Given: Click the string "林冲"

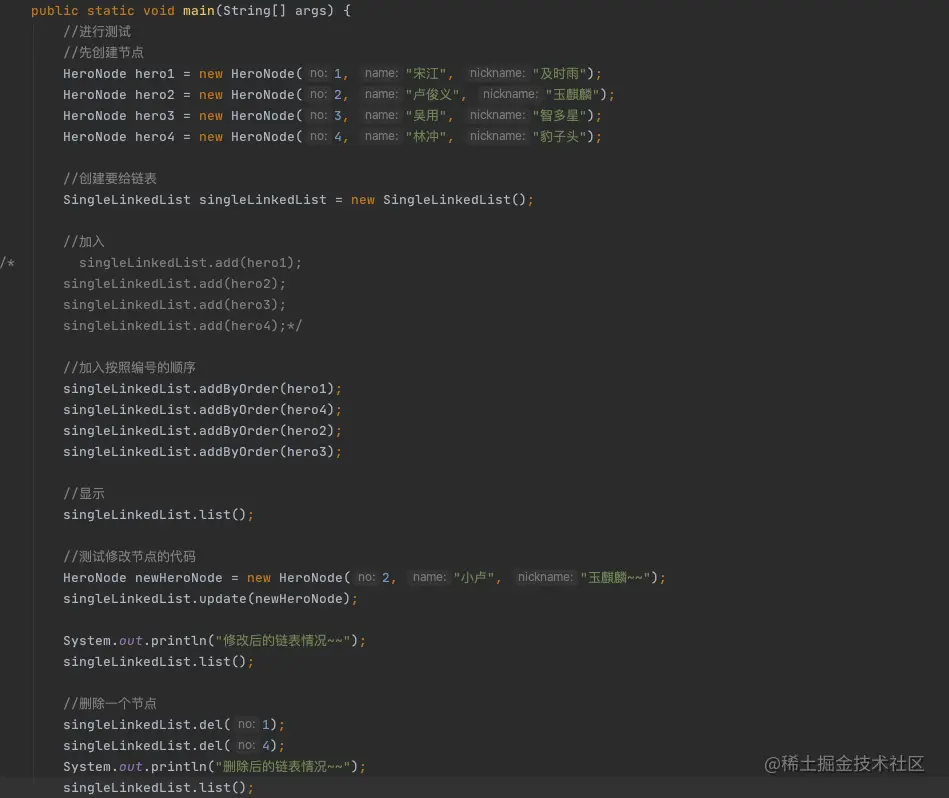Looking at the screenshot, I should (x=425, y=137).
